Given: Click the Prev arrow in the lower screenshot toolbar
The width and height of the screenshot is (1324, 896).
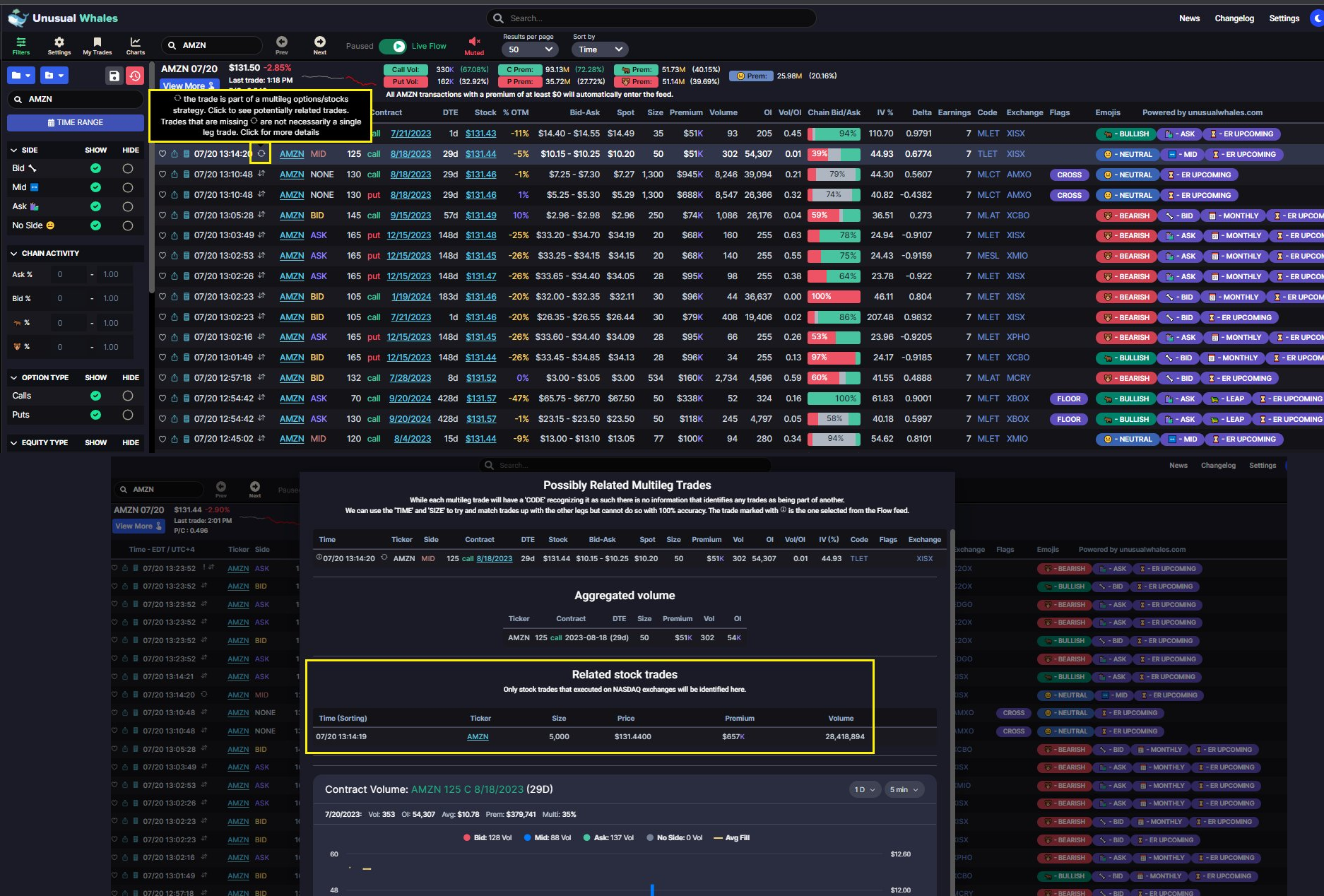Looking at the screenshot, I should point(221,486).
